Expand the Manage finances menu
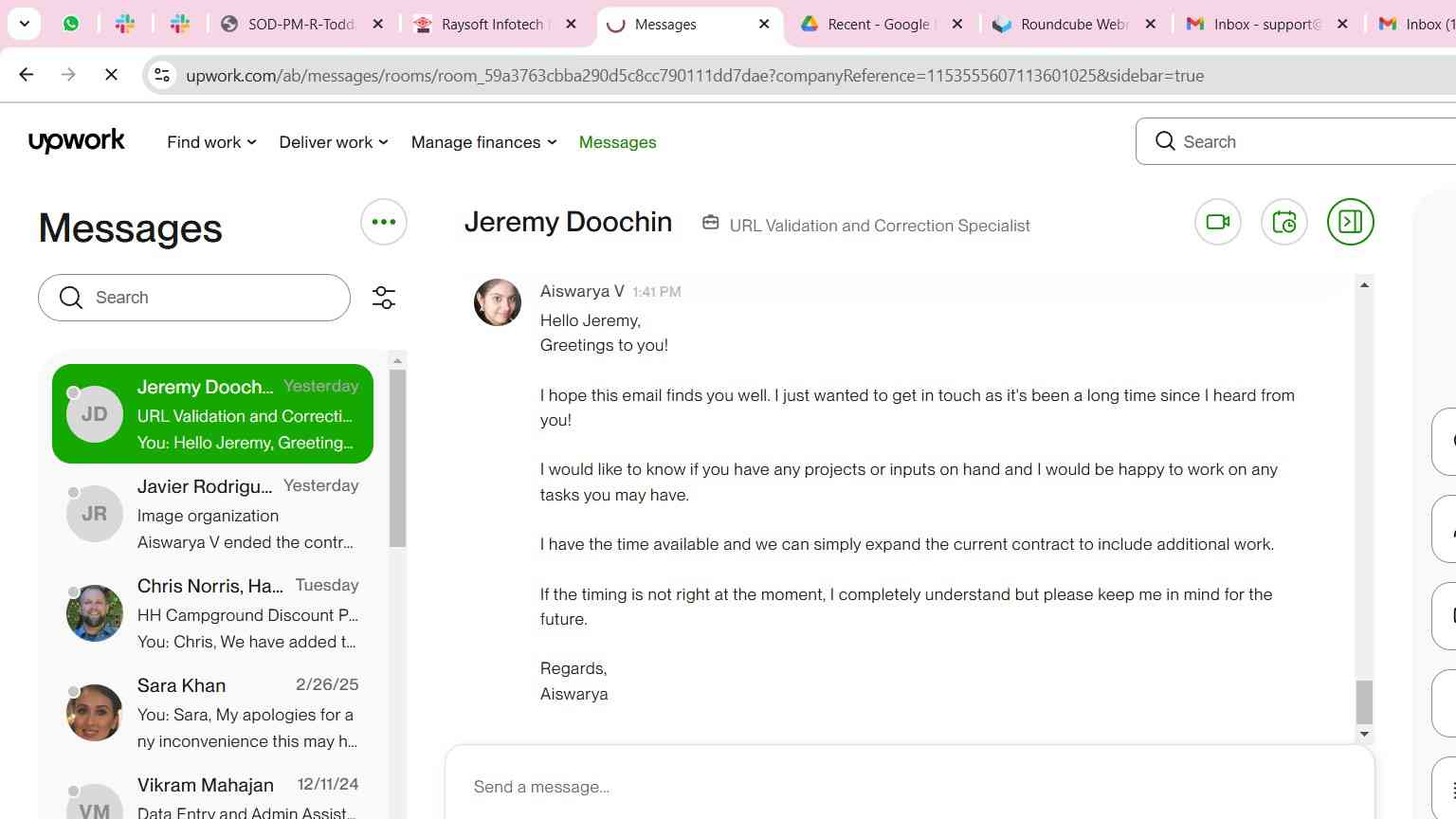This screenshot has height=819, width=1456. point(484,142)
